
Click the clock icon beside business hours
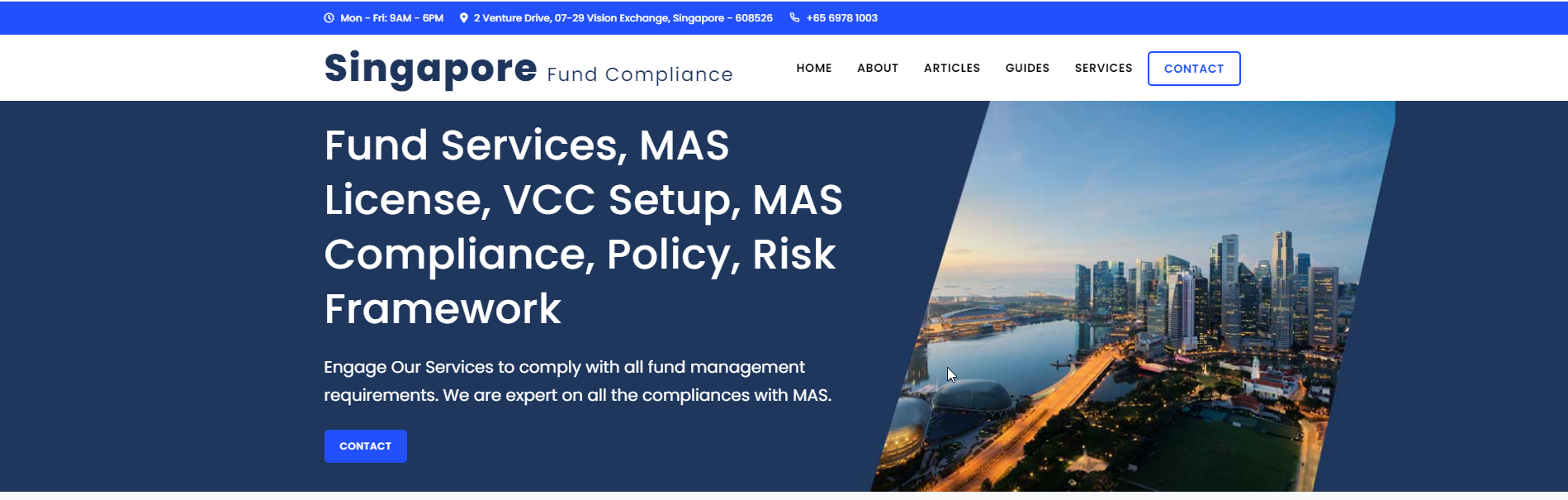(329, 18)
